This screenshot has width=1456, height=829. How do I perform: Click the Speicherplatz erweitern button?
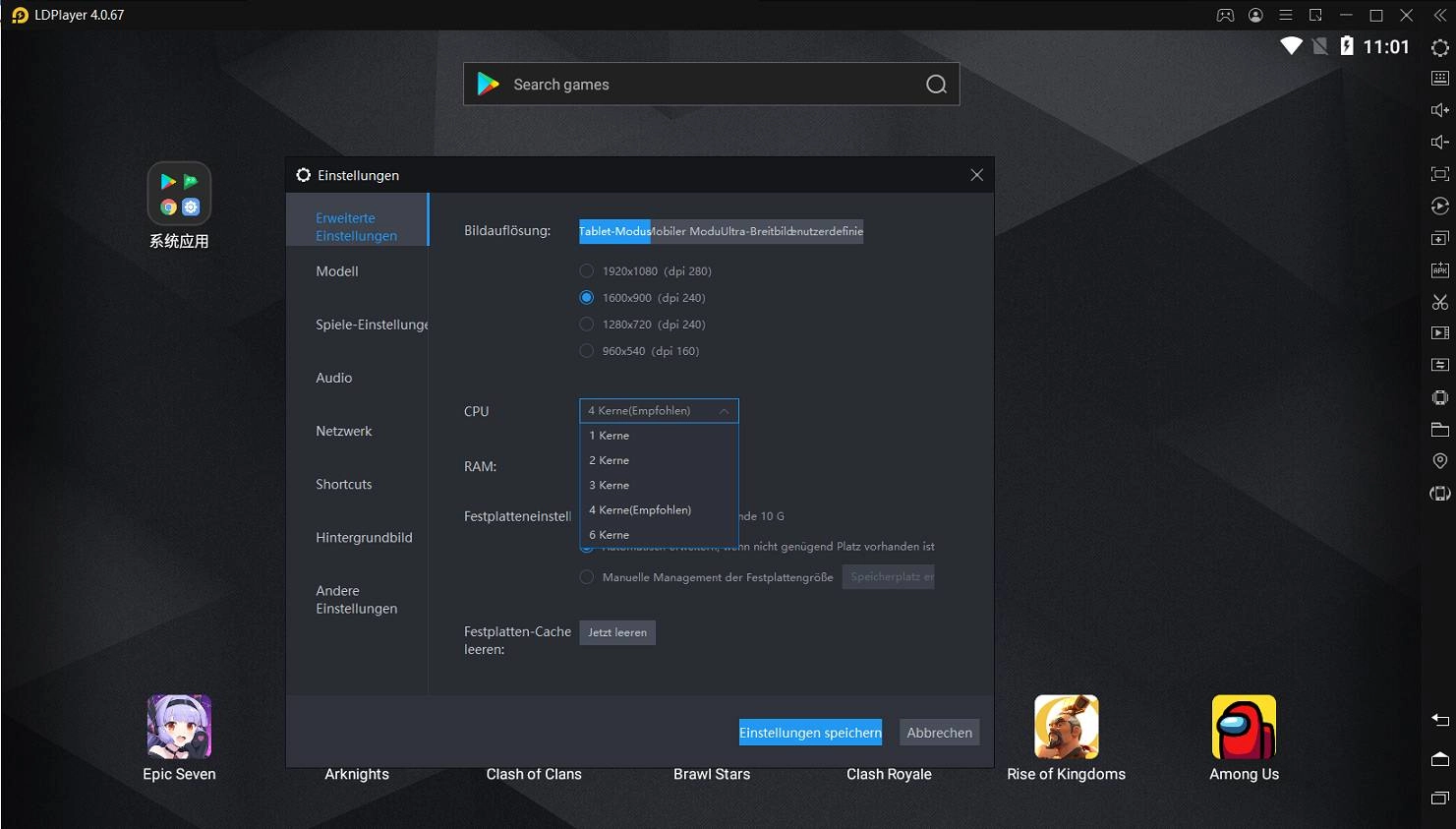tap(889, 577)
